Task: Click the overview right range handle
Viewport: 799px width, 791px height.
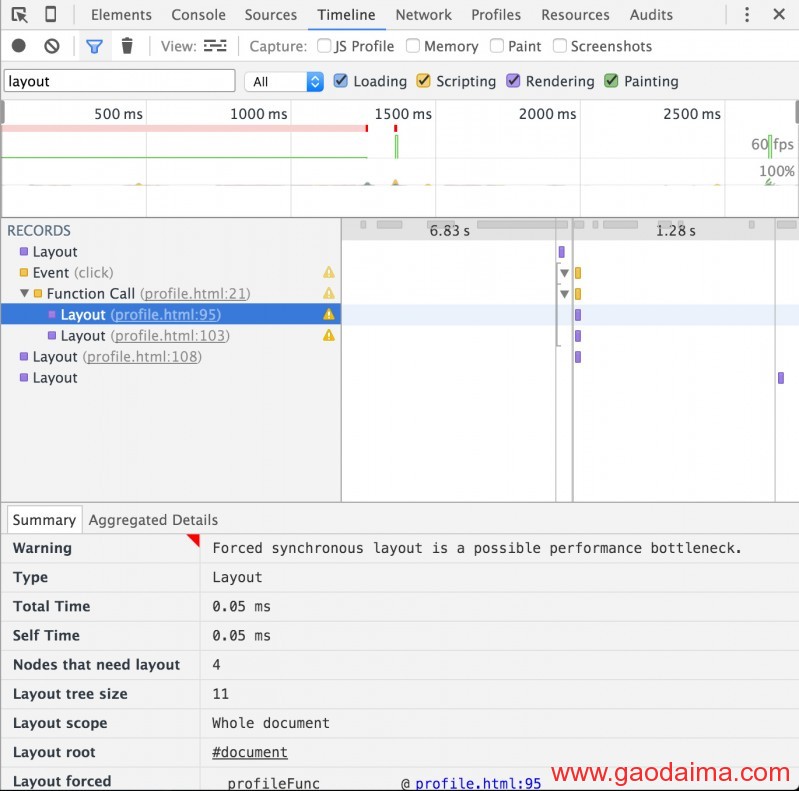Action: coord(796,112)
